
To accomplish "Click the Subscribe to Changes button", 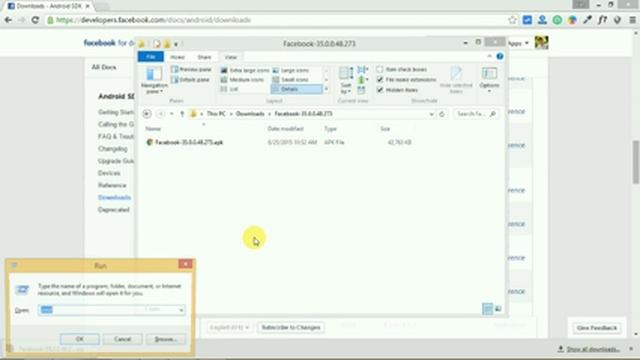I will (x=291, y=327).
